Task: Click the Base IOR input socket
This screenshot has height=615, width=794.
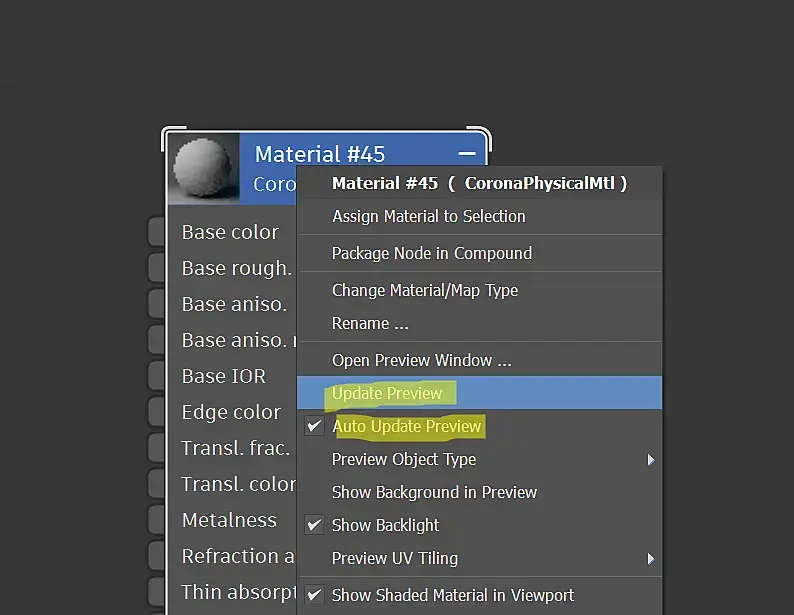Action: click(x=156, y=376)
